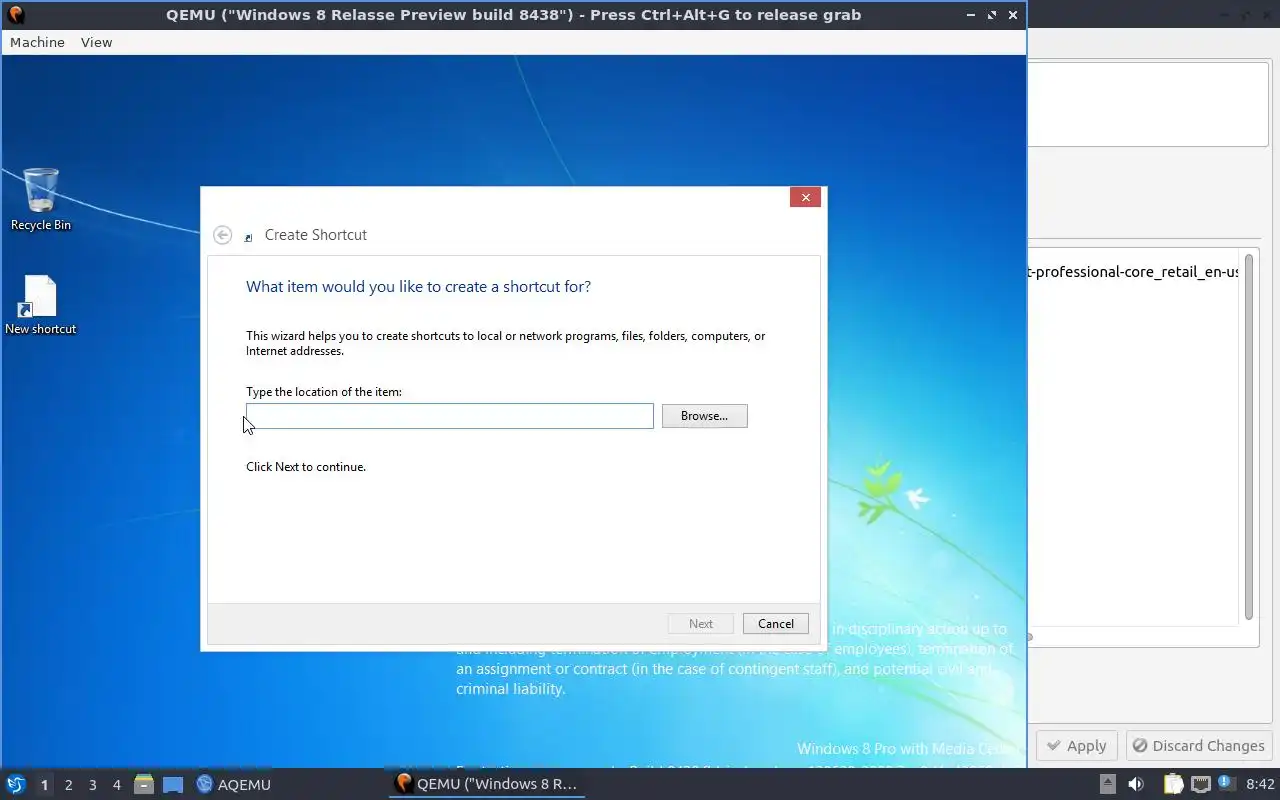Close the Create Shortcut dialog

[x=805, y=197]
